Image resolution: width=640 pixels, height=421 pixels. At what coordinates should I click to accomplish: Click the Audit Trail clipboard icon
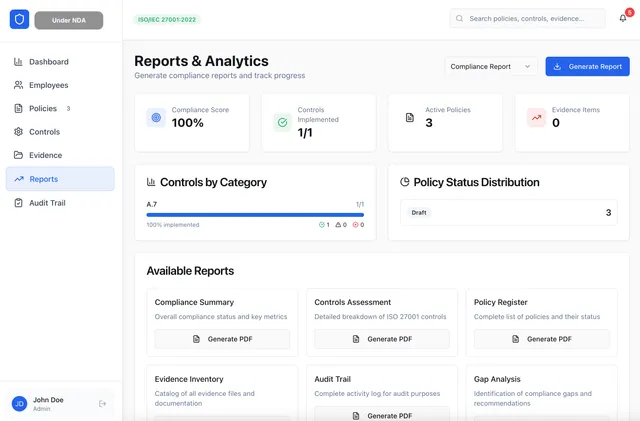18,203
